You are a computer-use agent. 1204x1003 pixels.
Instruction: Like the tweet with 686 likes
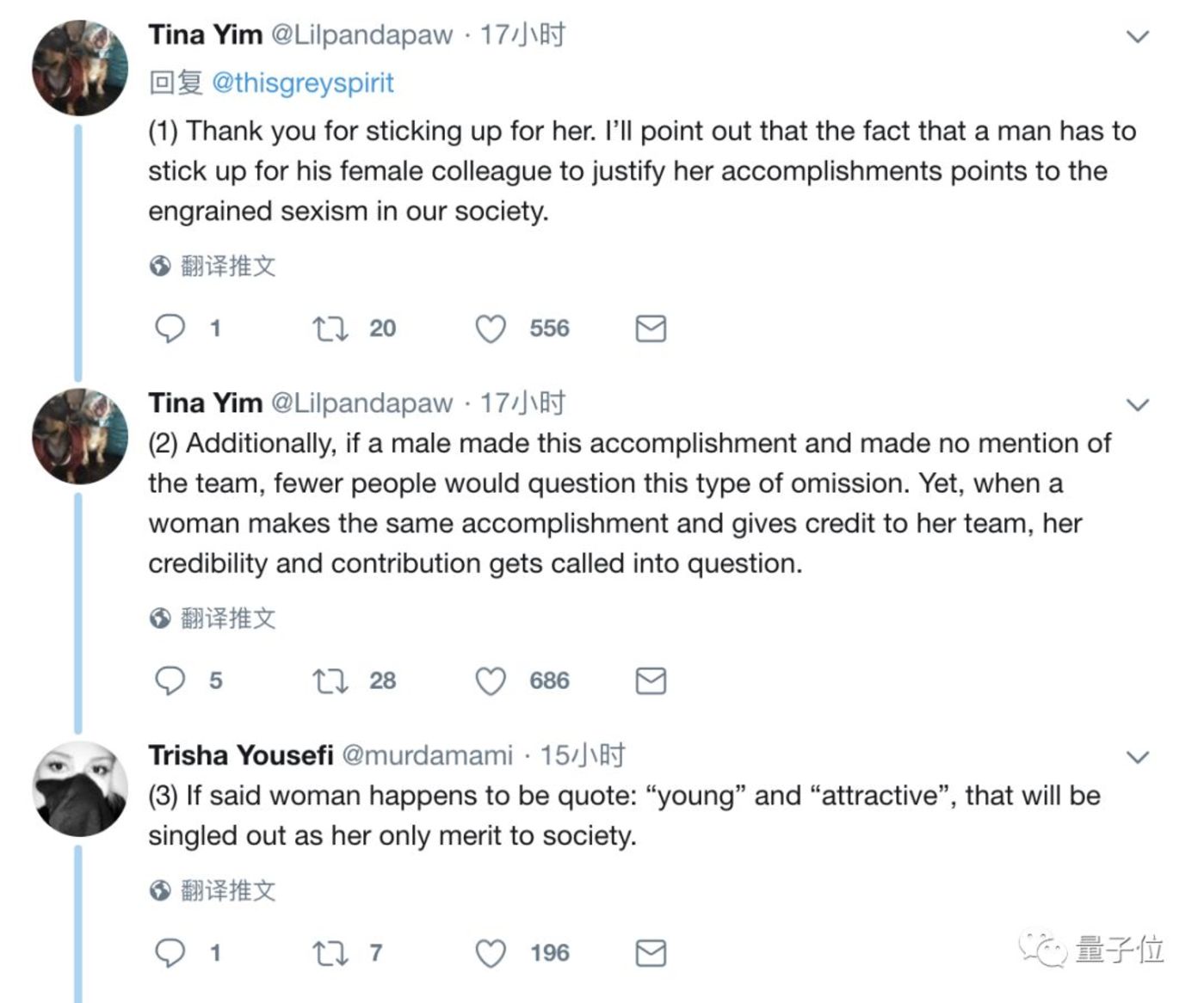pyautogui.click(x=491, y=681)
